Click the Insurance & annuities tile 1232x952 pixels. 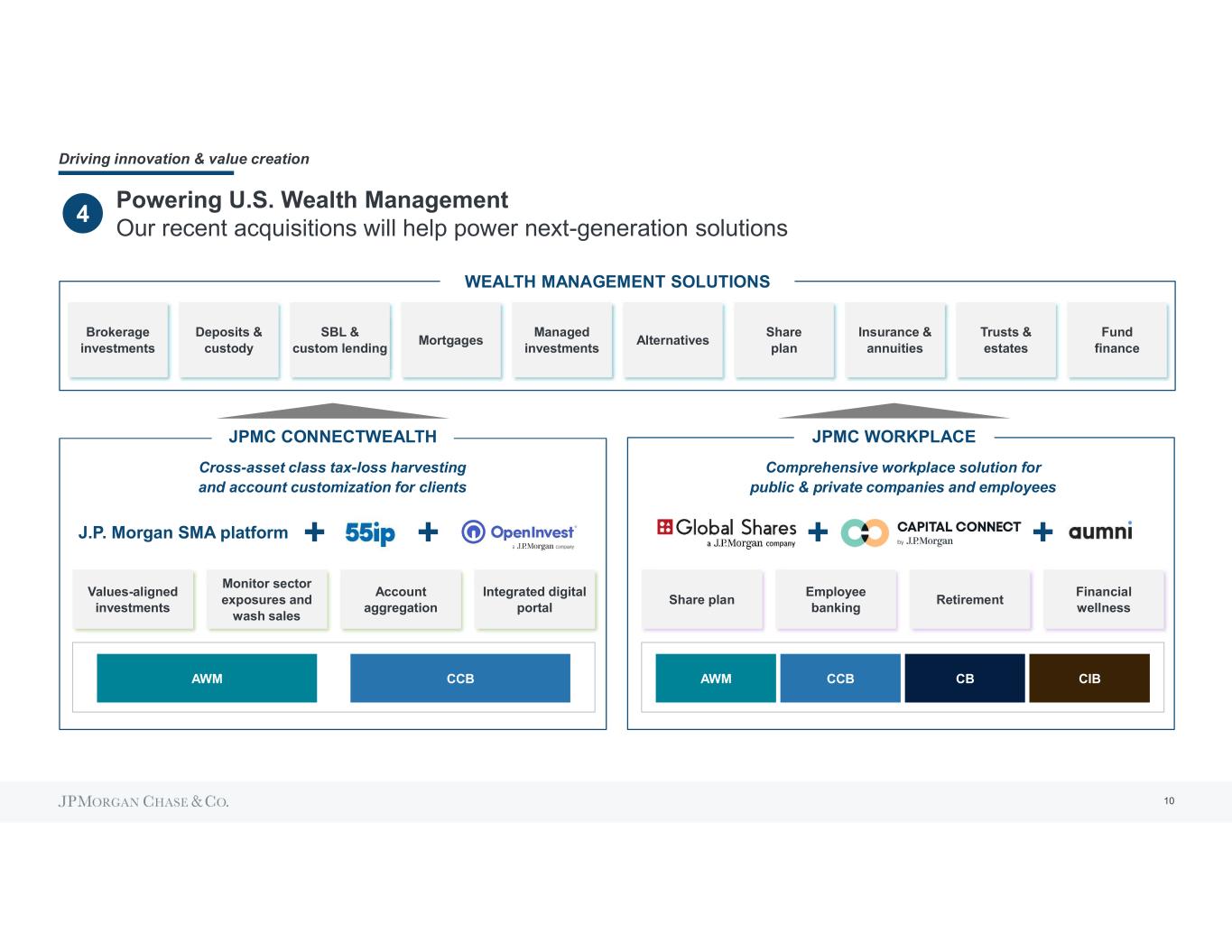click(894, 340)
